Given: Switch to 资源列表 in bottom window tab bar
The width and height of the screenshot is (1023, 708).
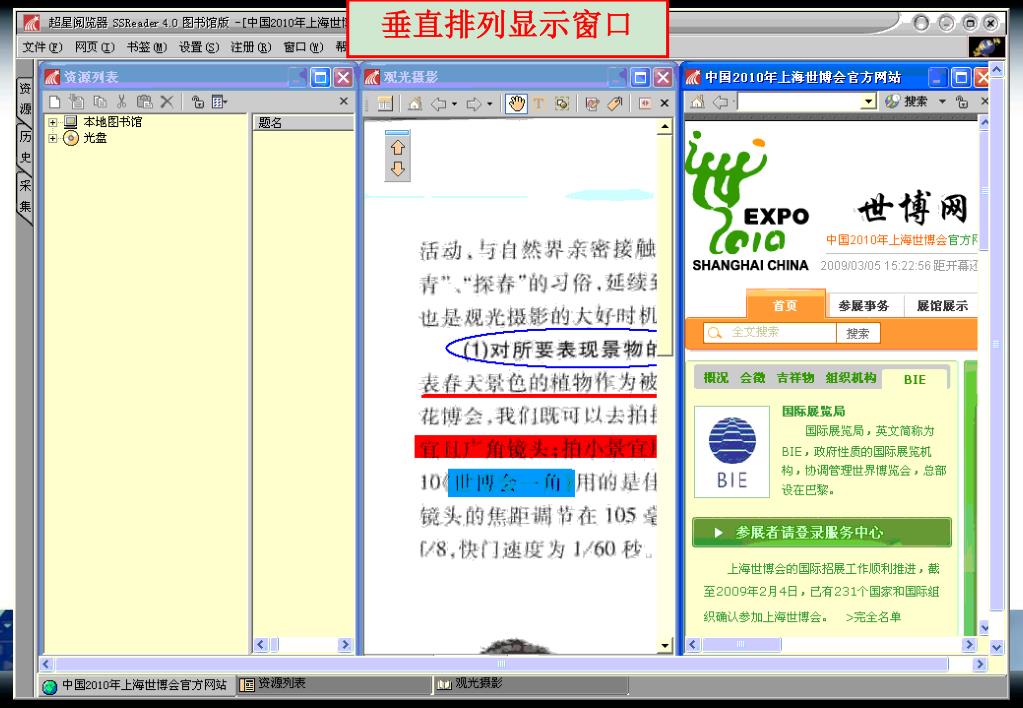Looking at the screenshot, I should [x=333, y=684].
